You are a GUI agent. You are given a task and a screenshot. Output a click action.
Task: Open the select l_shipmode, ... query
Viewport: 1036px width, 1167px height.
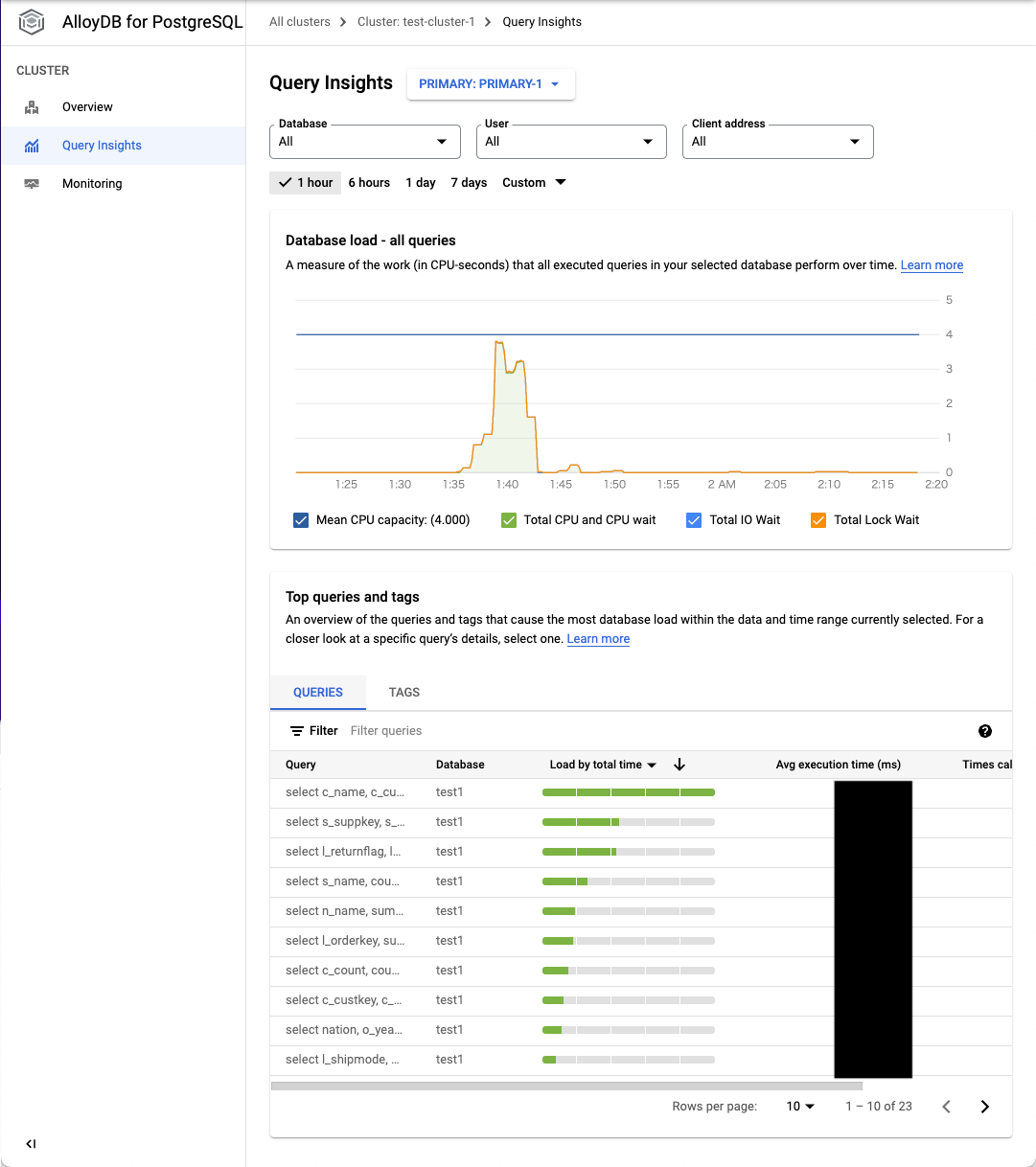[x=342, y=1060]
